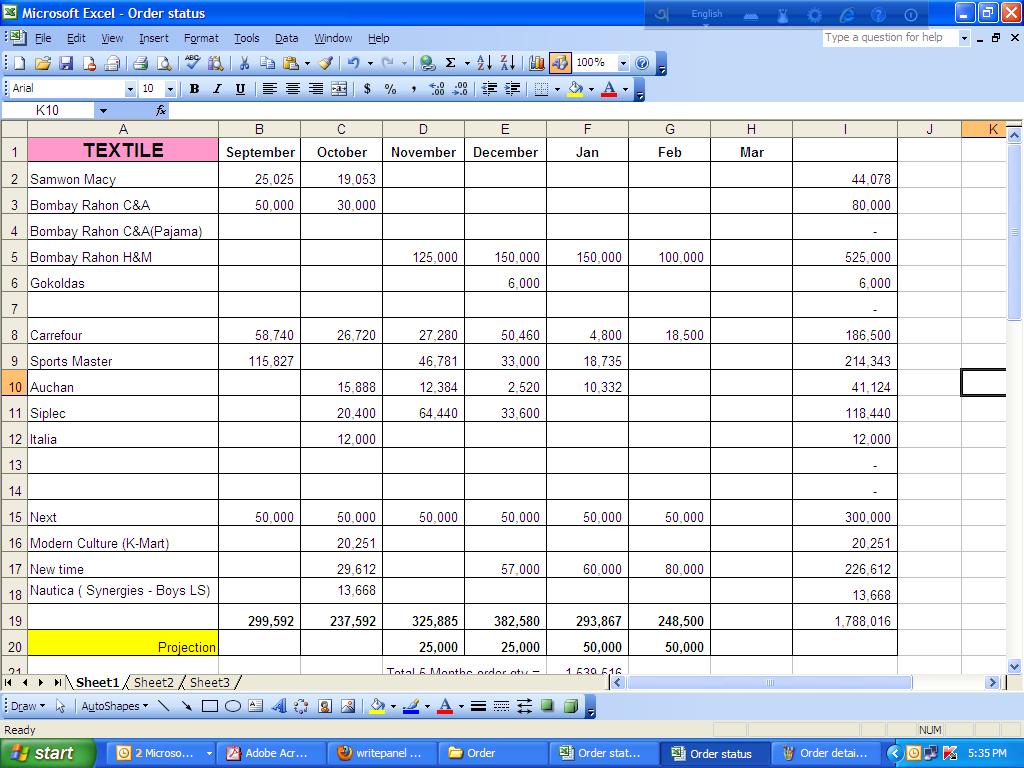Increase decimal places
Screen dimensions: 1024x768
pos(437,89)
